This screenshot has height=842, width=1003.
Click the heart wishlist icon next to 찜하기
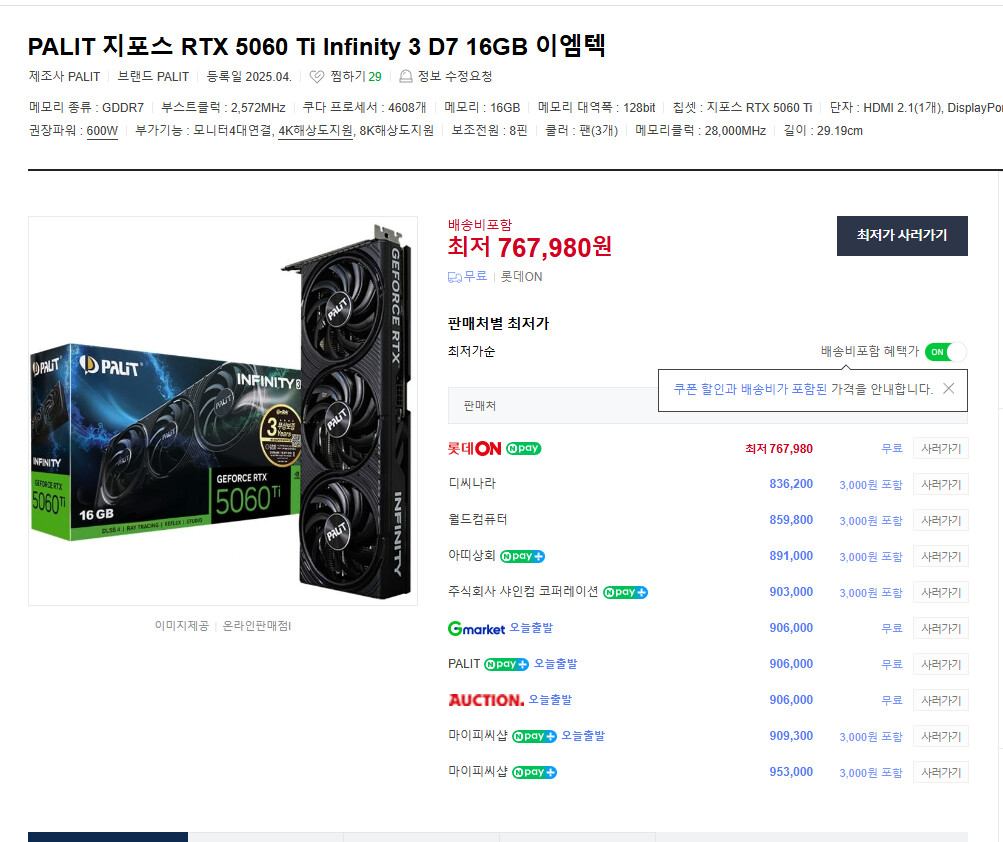point(317,77)
